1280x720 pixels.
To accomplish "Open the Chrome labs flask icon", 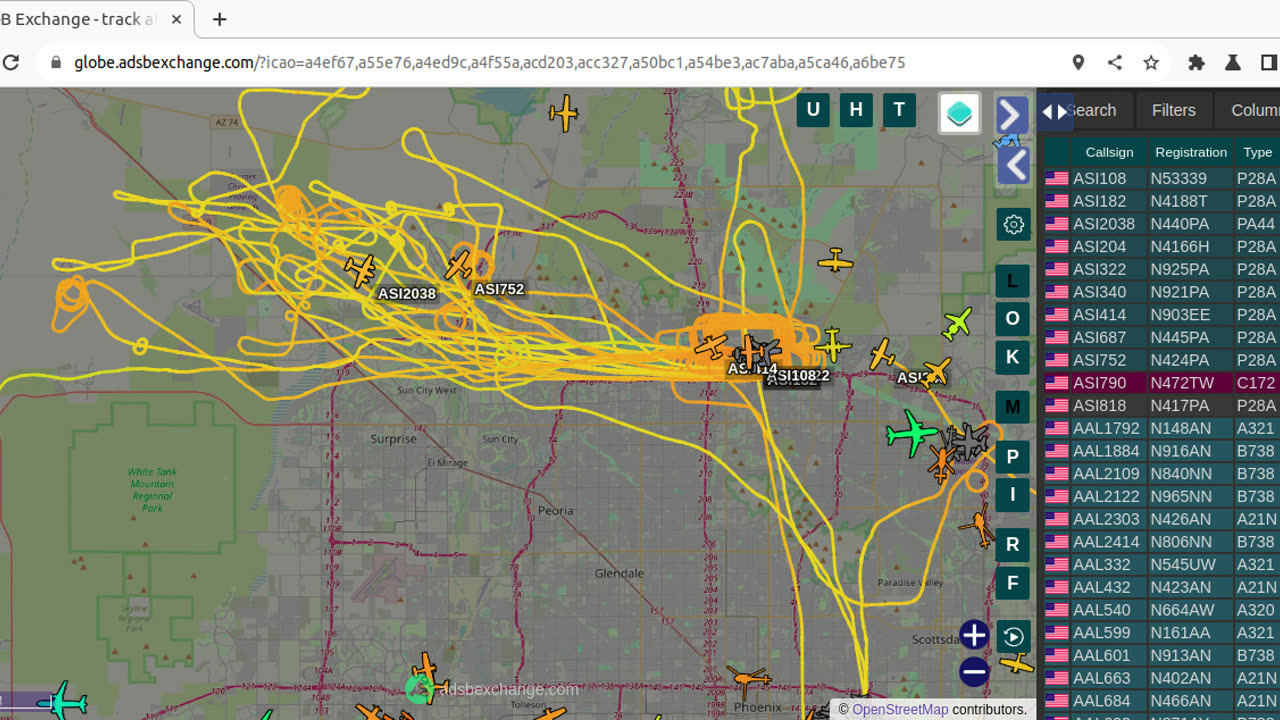I will pos(1232,62).
